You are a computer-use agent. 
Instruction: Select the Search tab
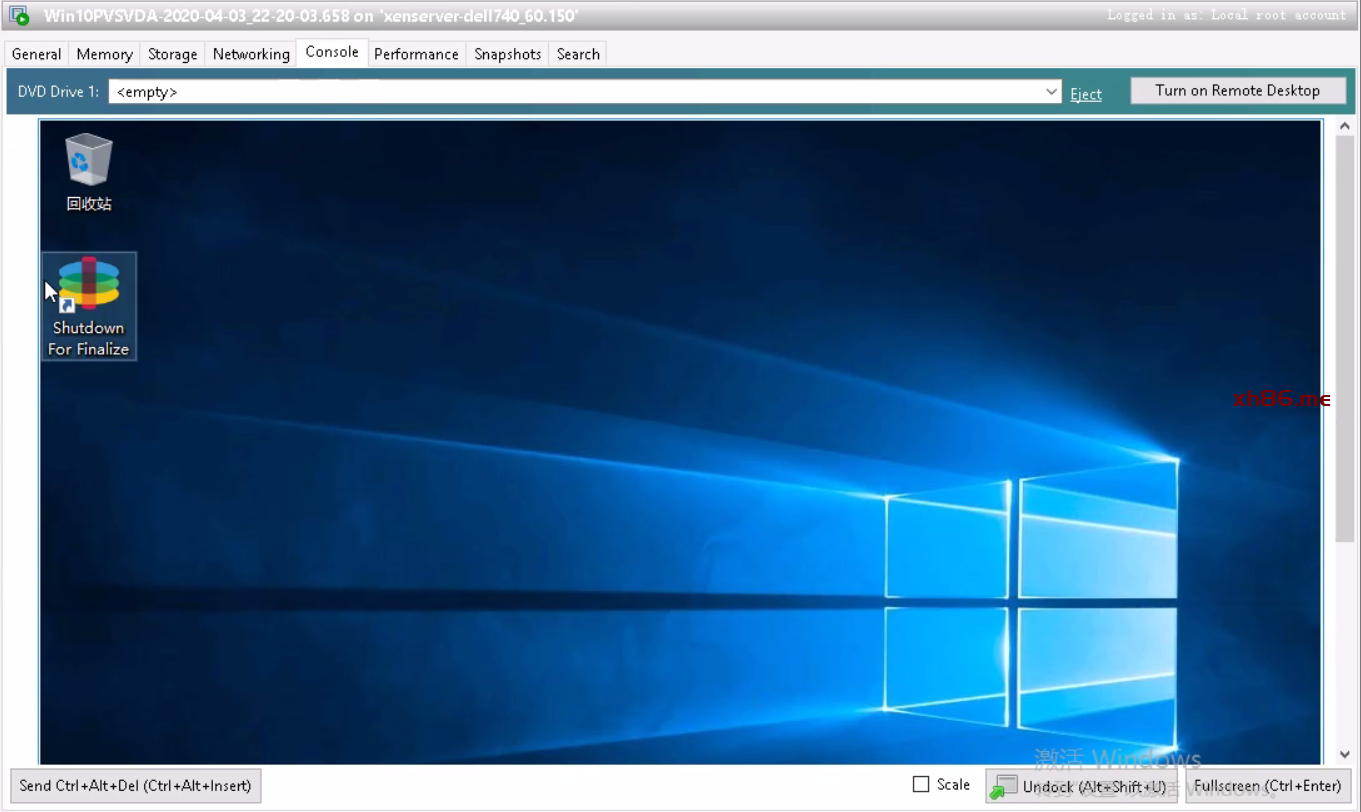[x=578, y=54]
